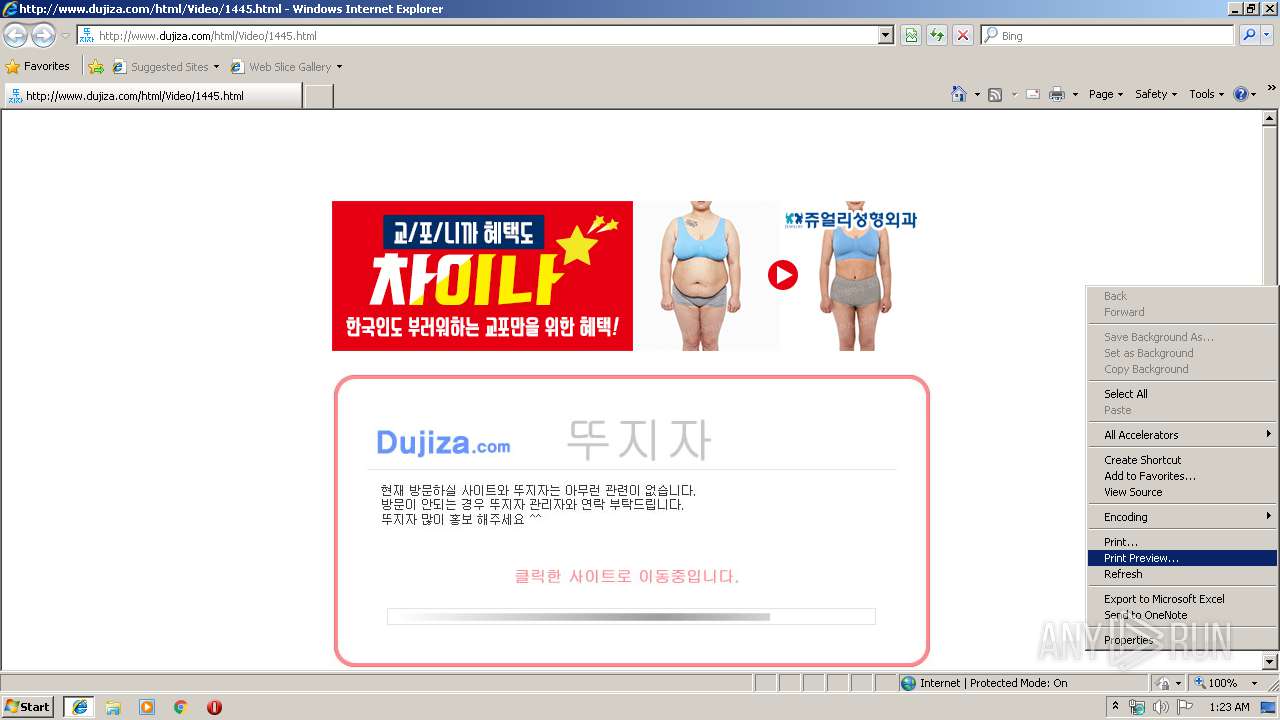
Task: Click the Home icon in command bar
Action: (958, 94)
